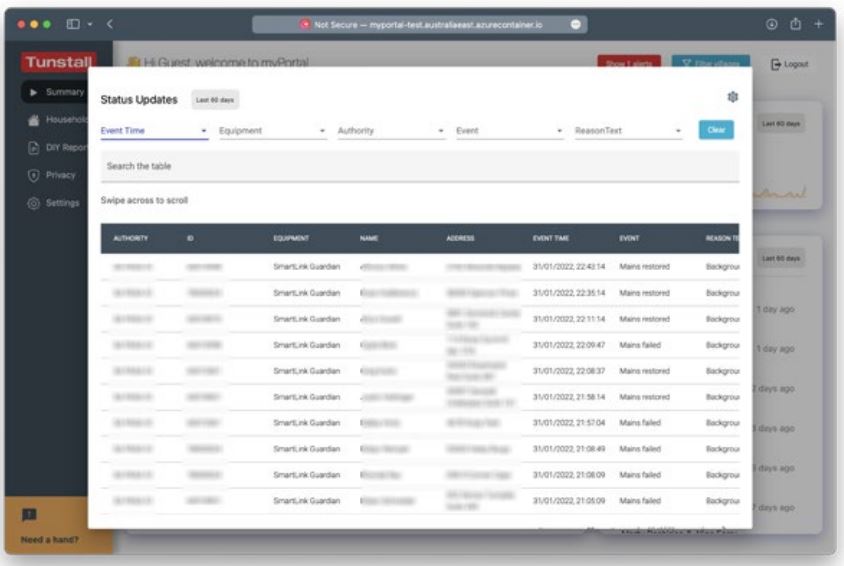Image resolution: width=844 pixels, height=566 pixels.
Task: Open ReasonText filter dropdown
Action: click(628, 131)
